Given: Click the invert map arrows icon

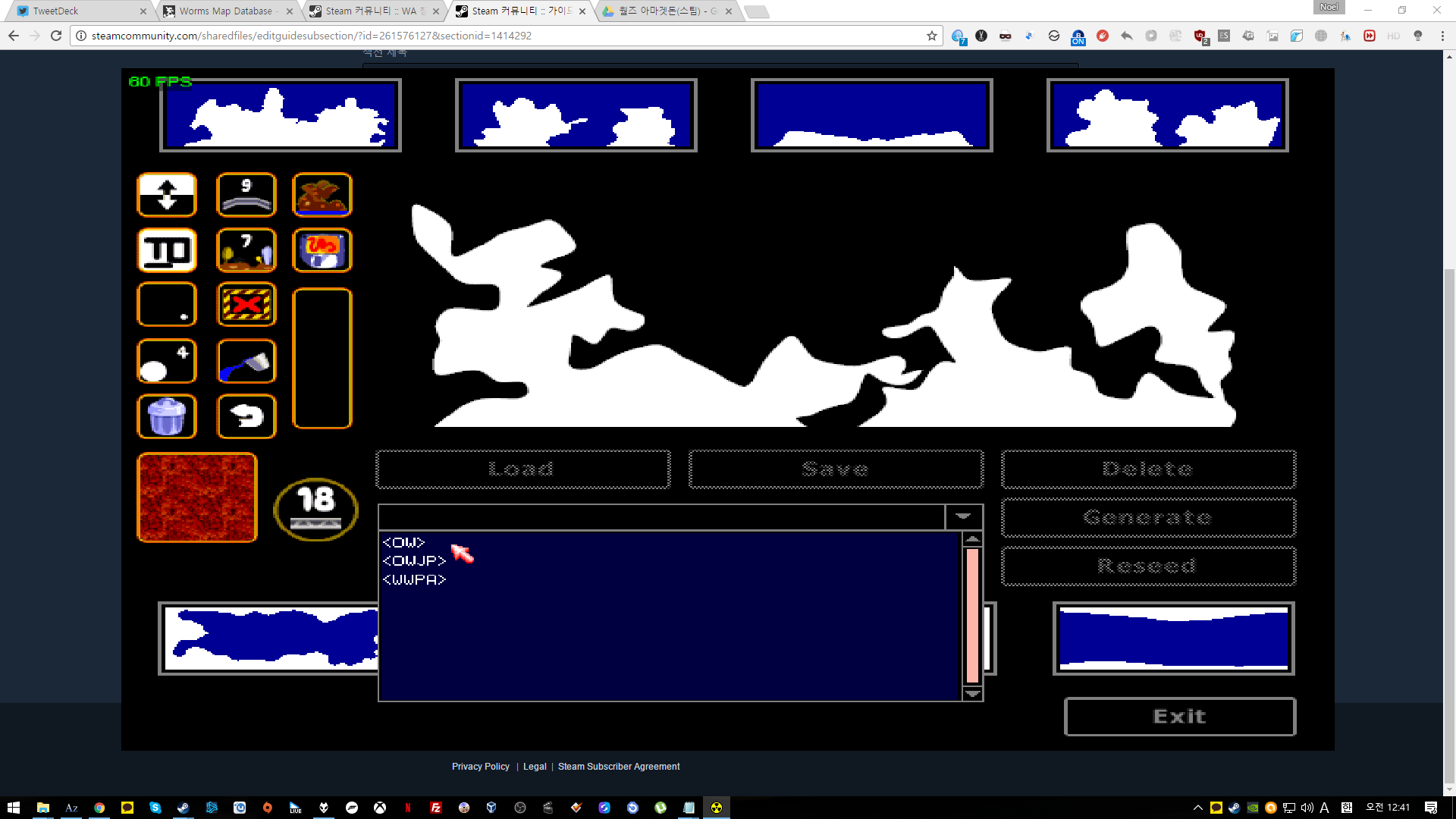Looking at the screenshot, I should pyautogui.click(x=167, y=195).
